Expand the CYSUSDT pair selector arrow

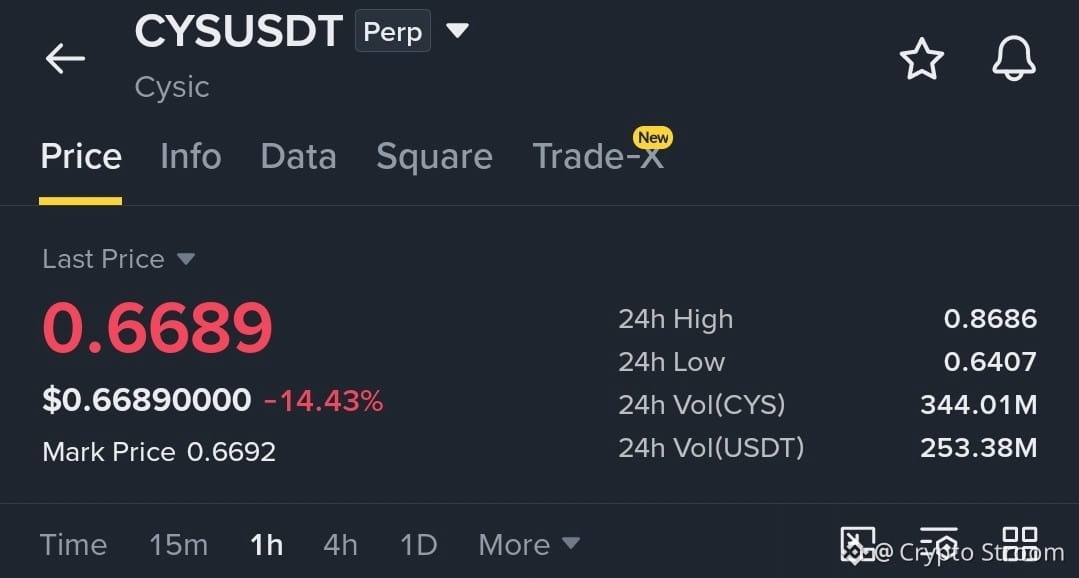point(457,30)
